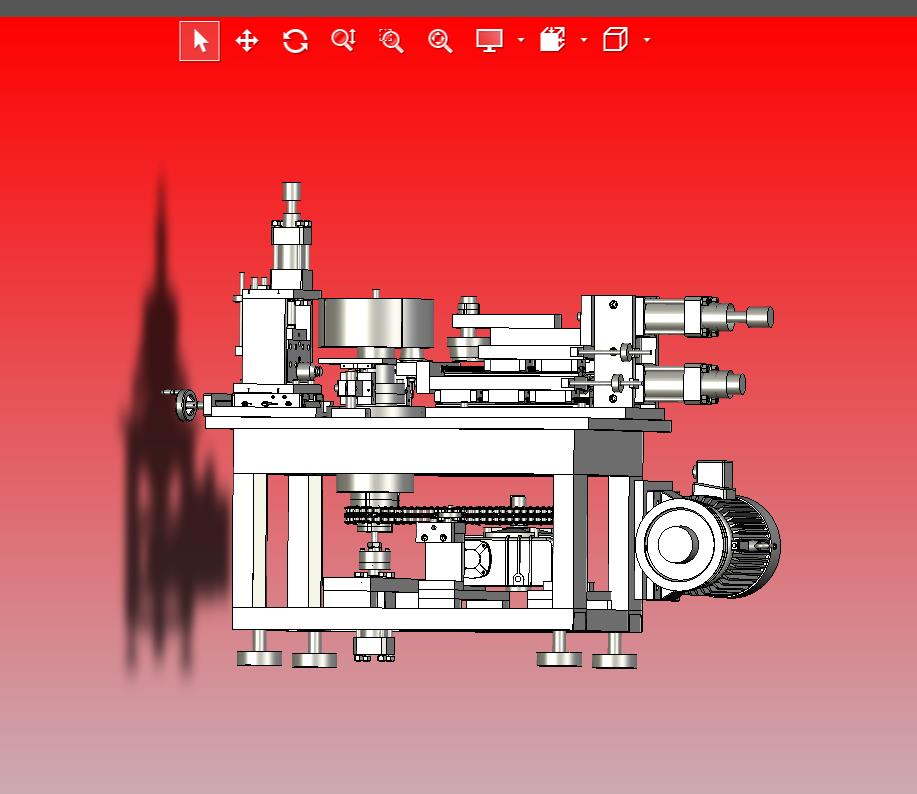Viewport: 917px width, 794px height.
Task: Choose the zoom window tool
Action: [391, 41]
